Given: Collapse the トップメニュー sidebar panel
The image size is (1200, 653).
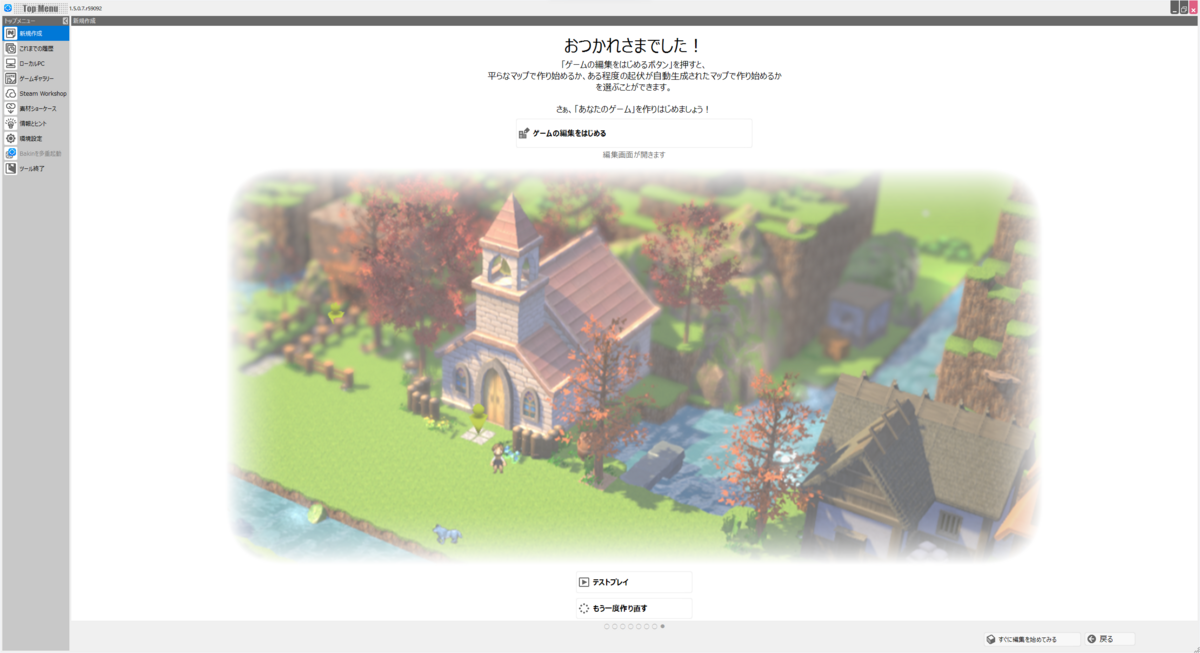Looking at the screenshot, I should tap(64, 18).
